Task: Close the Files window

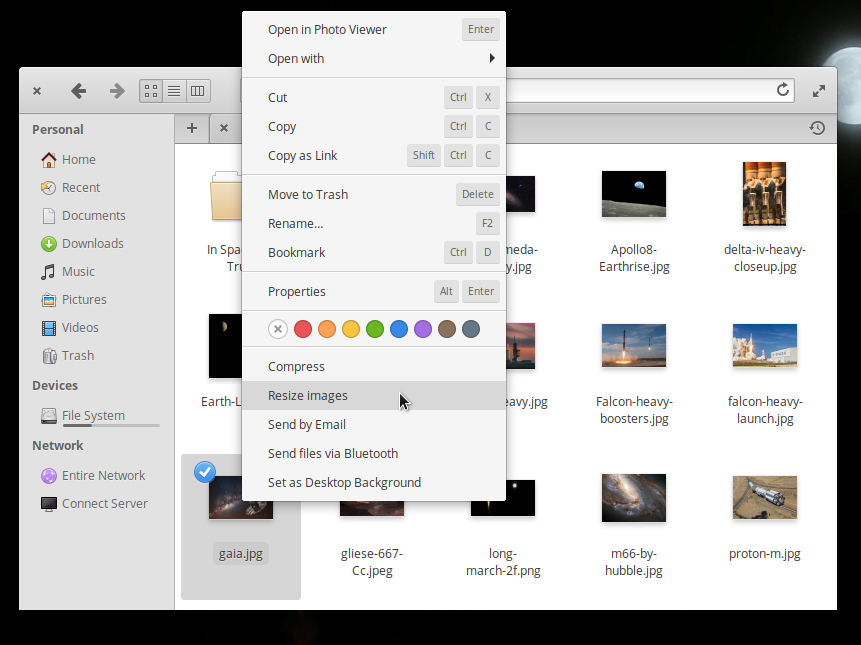Action: 37,91
